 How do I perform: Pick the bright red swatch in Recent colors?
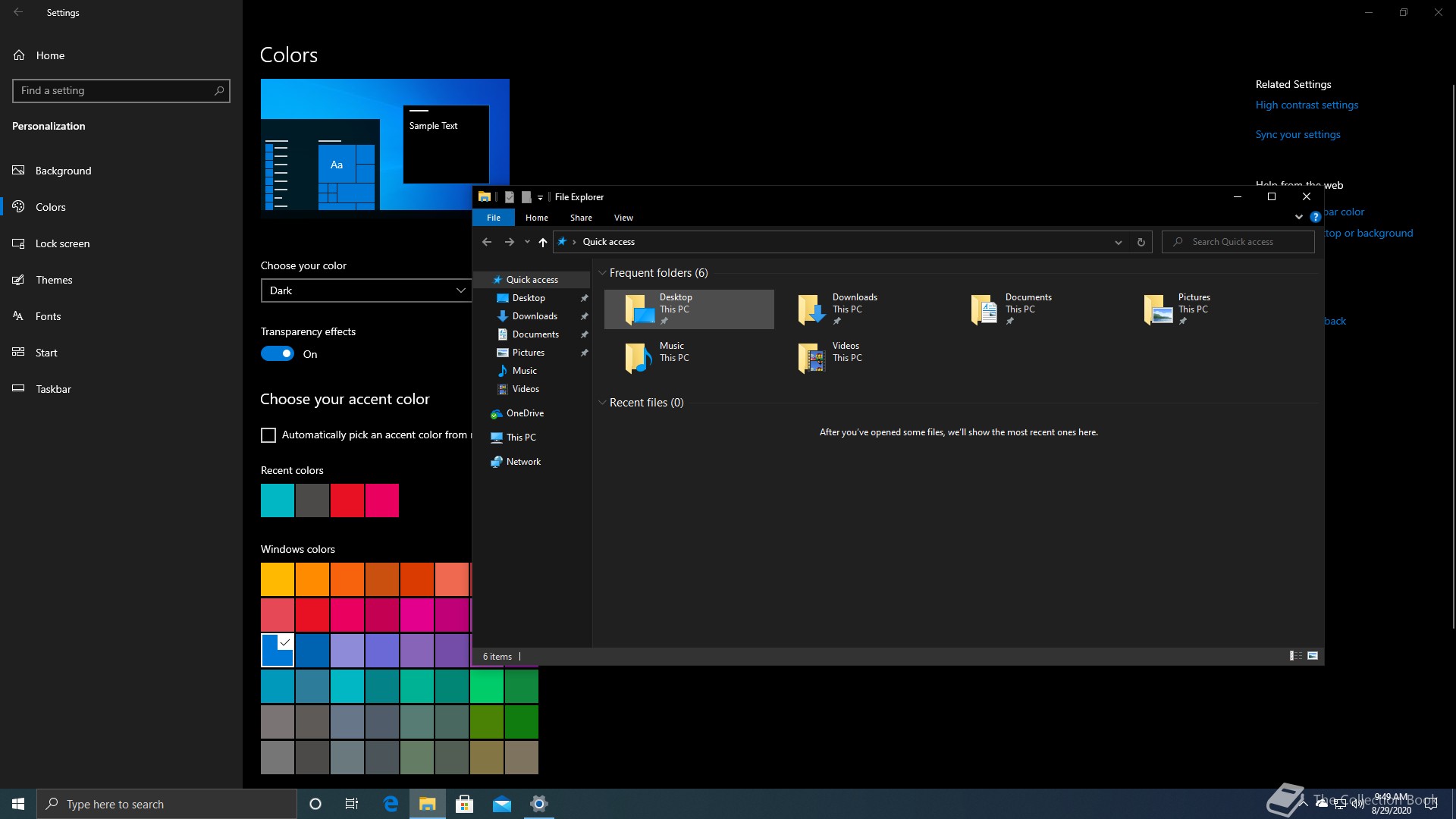pos(347,500)
